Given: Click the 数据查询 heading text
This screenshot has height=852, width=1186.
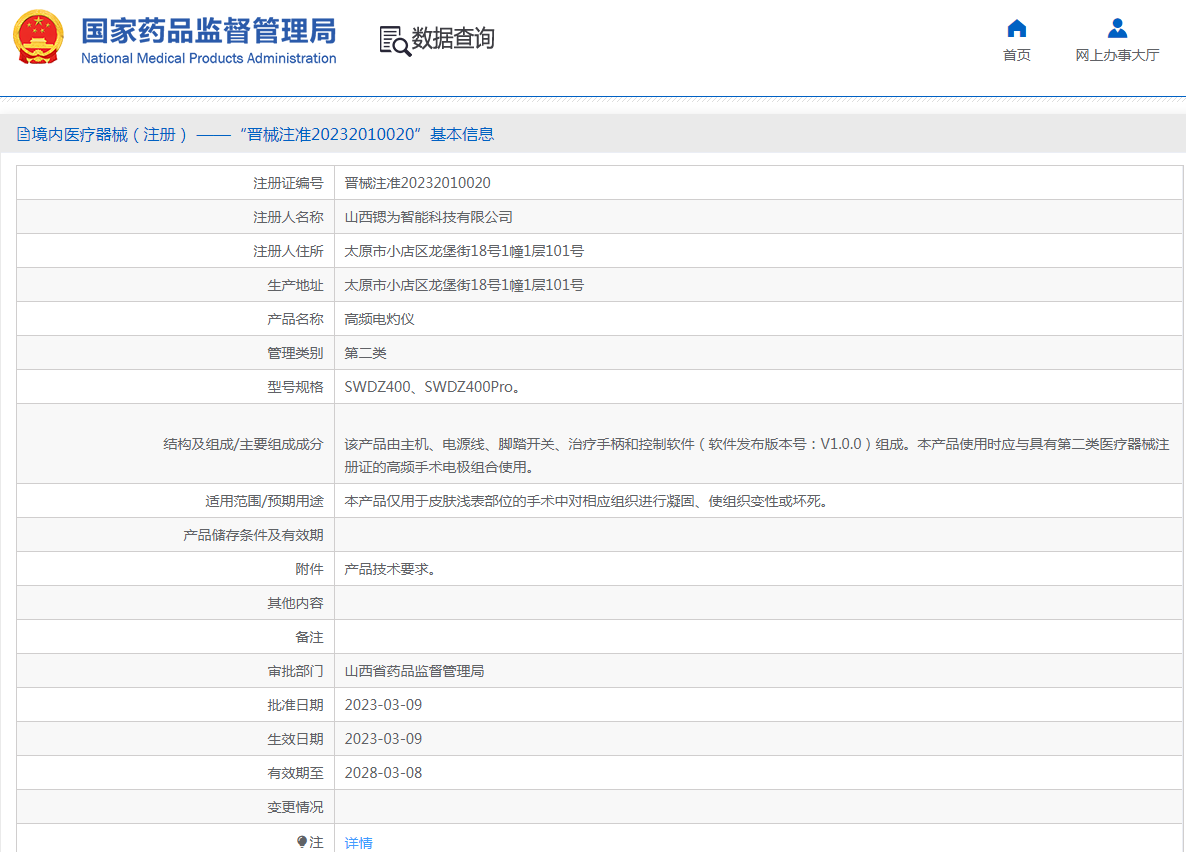Looking at the screenshot, I should [453, 39].
